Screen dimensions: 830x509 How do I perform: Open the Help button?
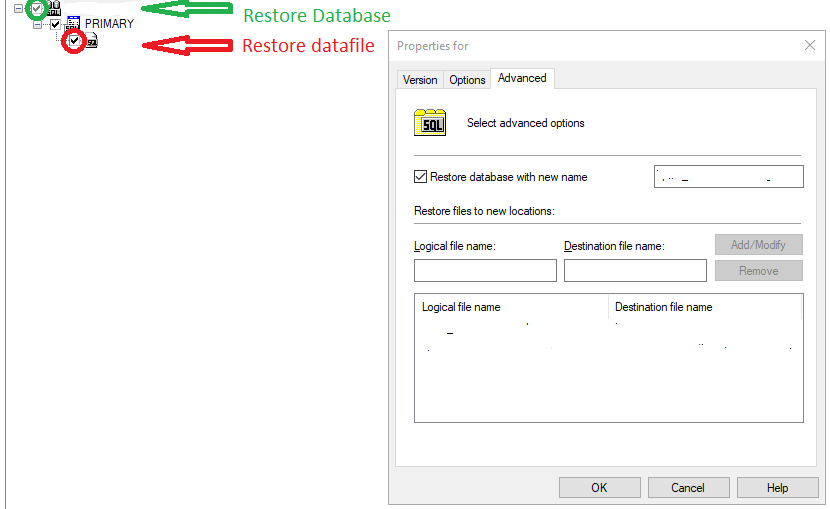[x=777, y=488]
